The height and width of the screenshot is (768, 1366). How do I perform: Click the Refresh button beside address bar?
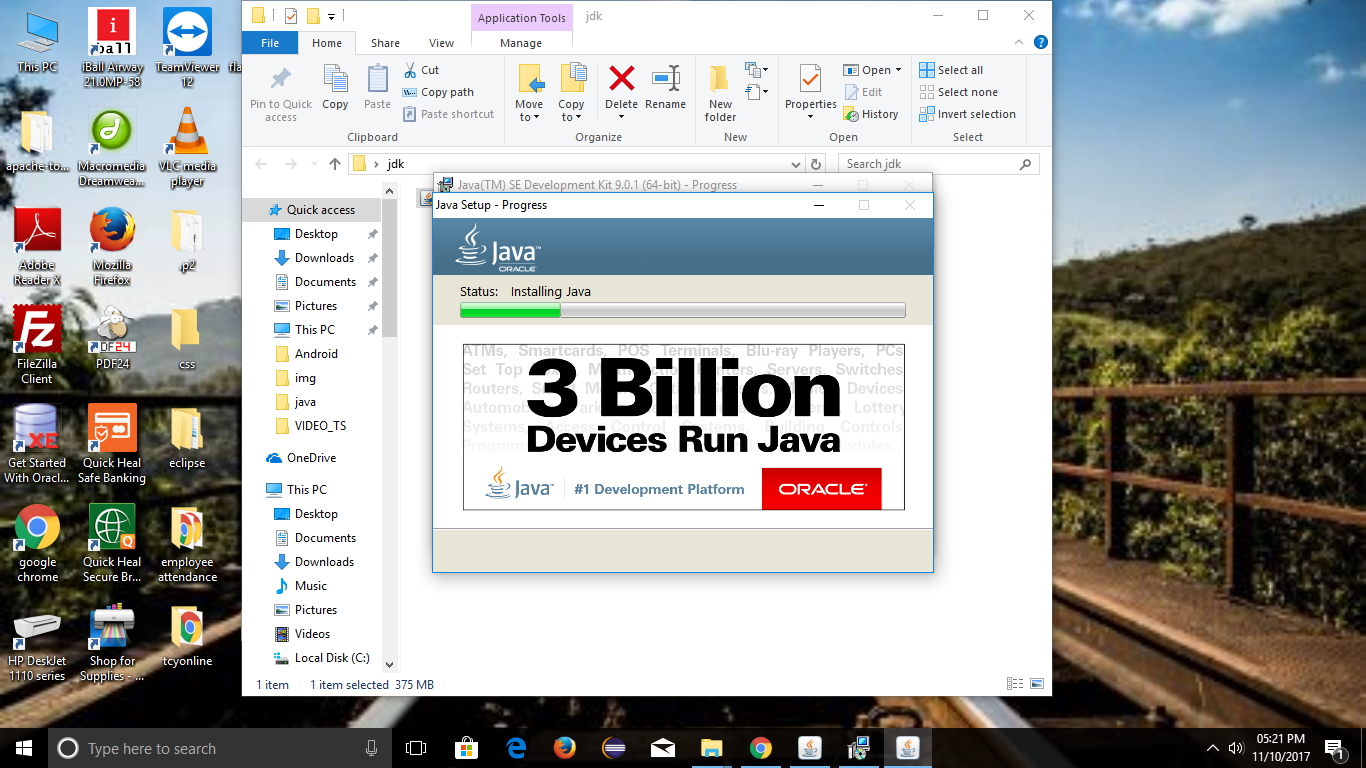pyautogui.click(x=816, y=164)
